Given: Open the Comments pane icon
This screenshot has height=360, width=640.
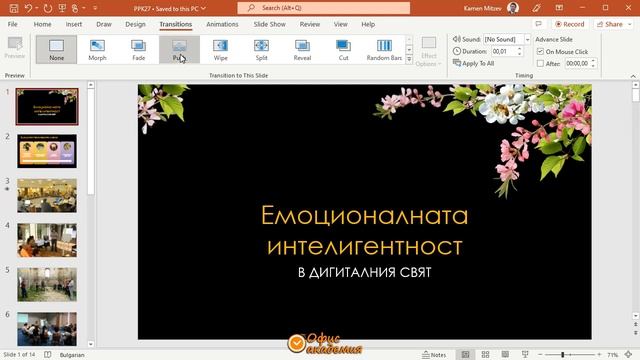Looking at the screenshot, I should (539, 24).
